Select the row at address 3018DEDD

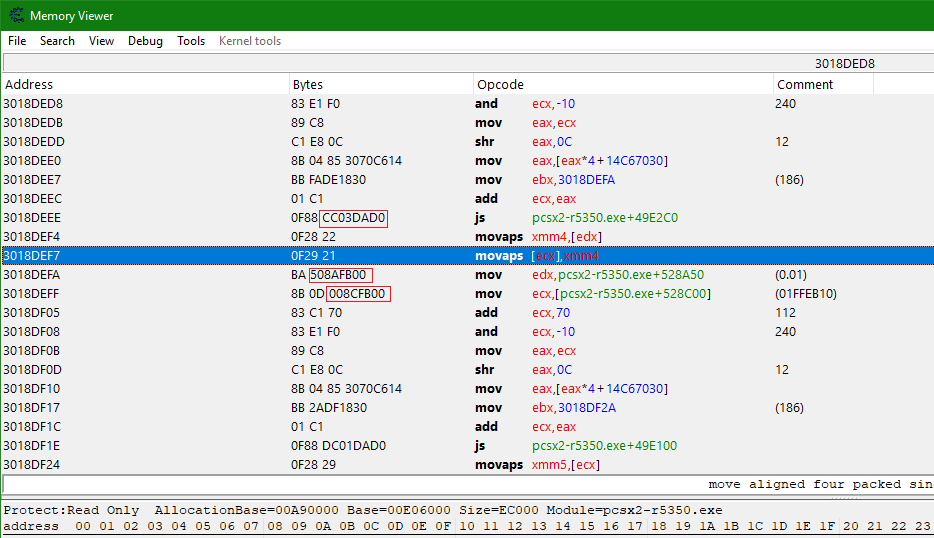(468, 142)
